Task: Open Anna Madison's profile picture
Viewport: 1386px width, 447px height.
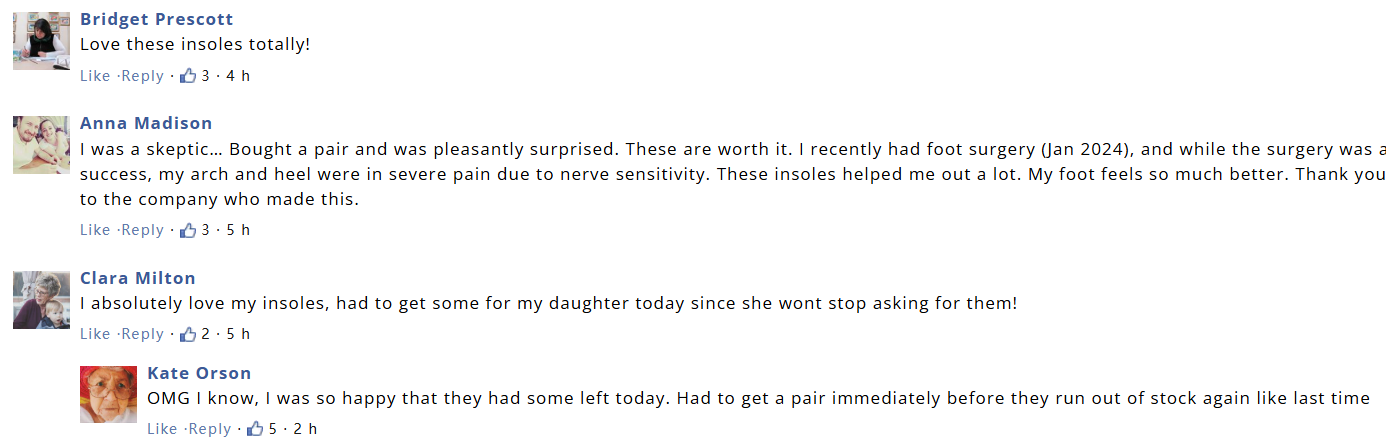Action: [41, 145]
